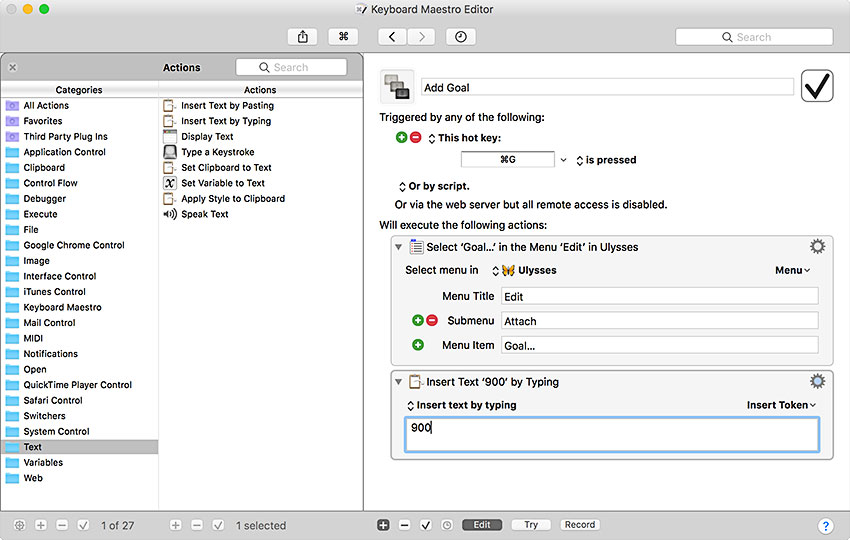The height and width of the screenshot is (540, 850).
Task: Click the Try button
Action: tap(530, 525)
